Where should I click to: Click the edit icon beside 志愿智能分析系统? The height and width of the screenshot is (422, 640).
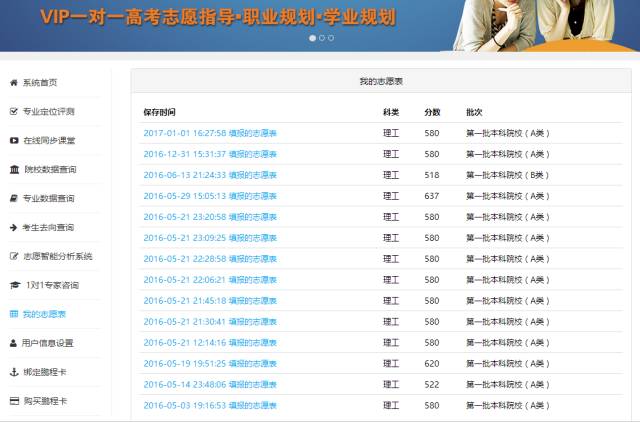pos(14,256)
